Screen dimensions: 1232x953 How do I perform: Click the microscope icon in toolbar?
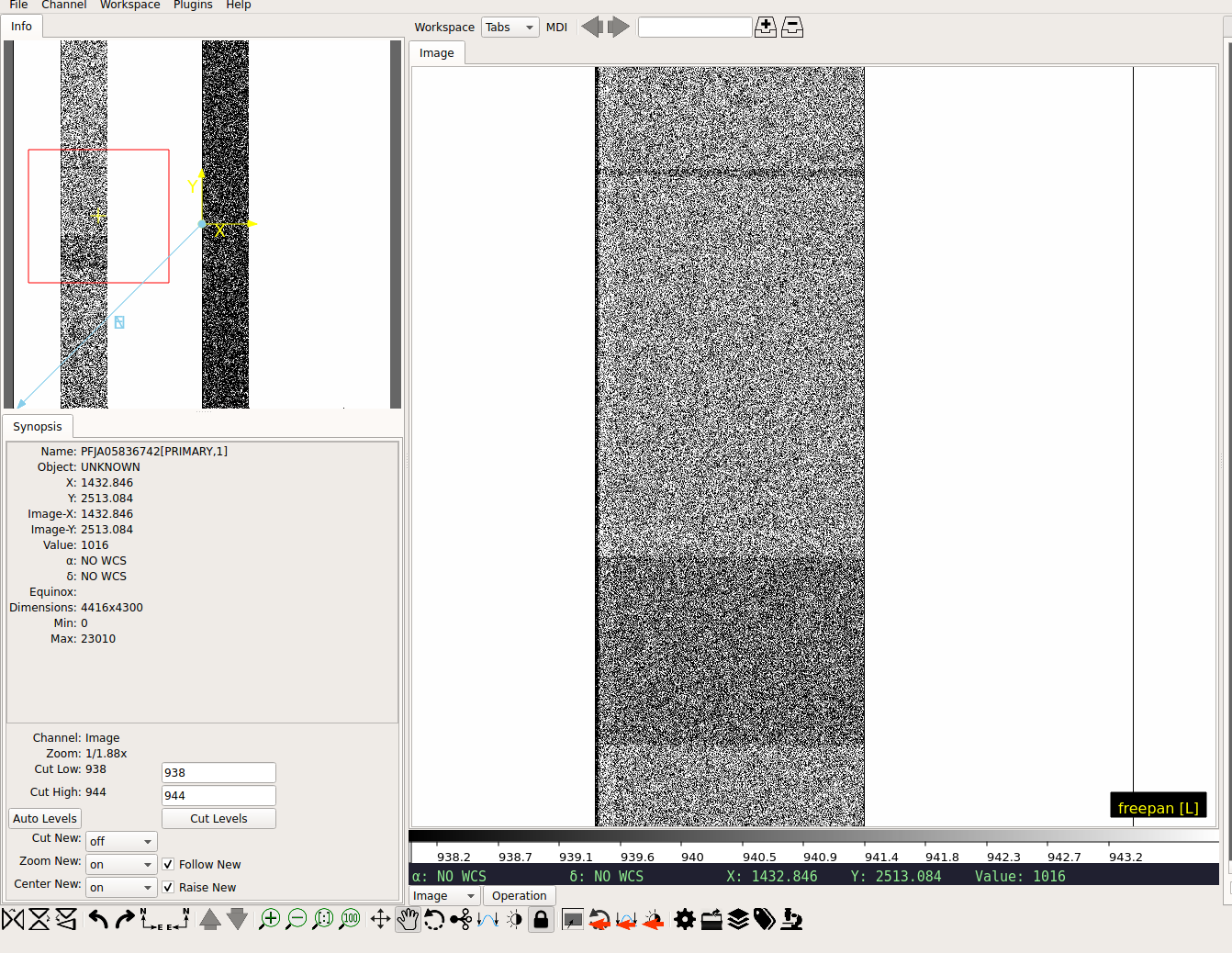coord(791,919)
